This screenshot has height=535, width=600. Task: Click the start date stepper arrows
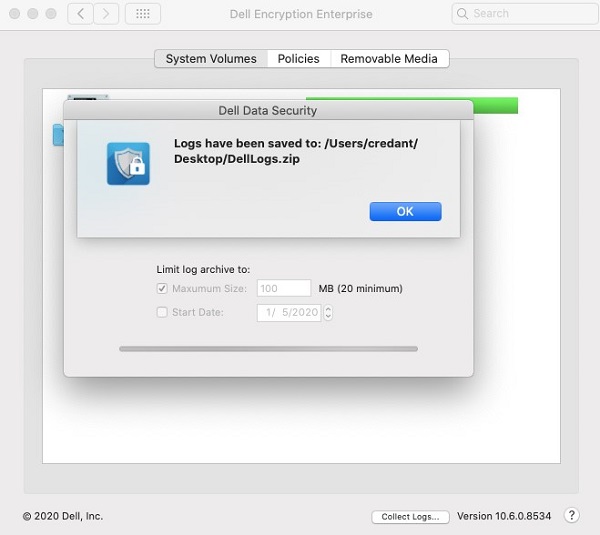(328, 313)
